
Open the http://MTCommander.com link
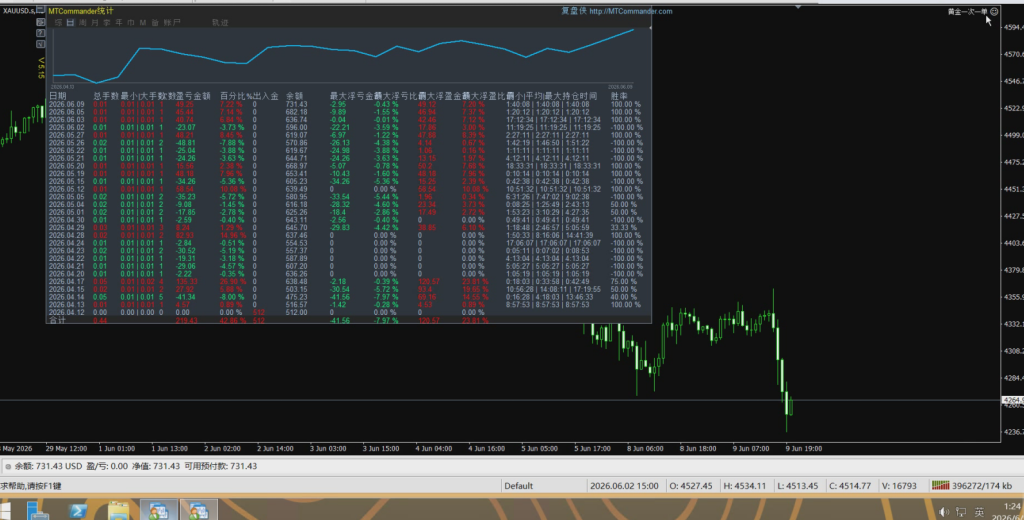pyautogui.click(x=631, y=11)
